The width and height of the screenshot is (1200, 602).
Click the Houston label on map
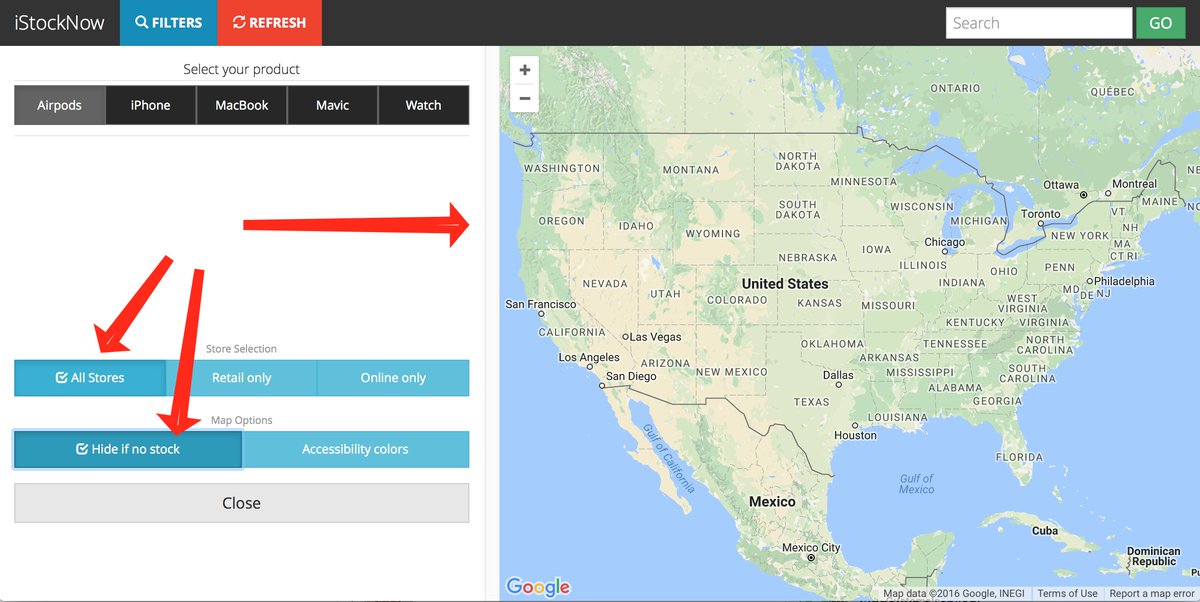[x=855, y=436]
